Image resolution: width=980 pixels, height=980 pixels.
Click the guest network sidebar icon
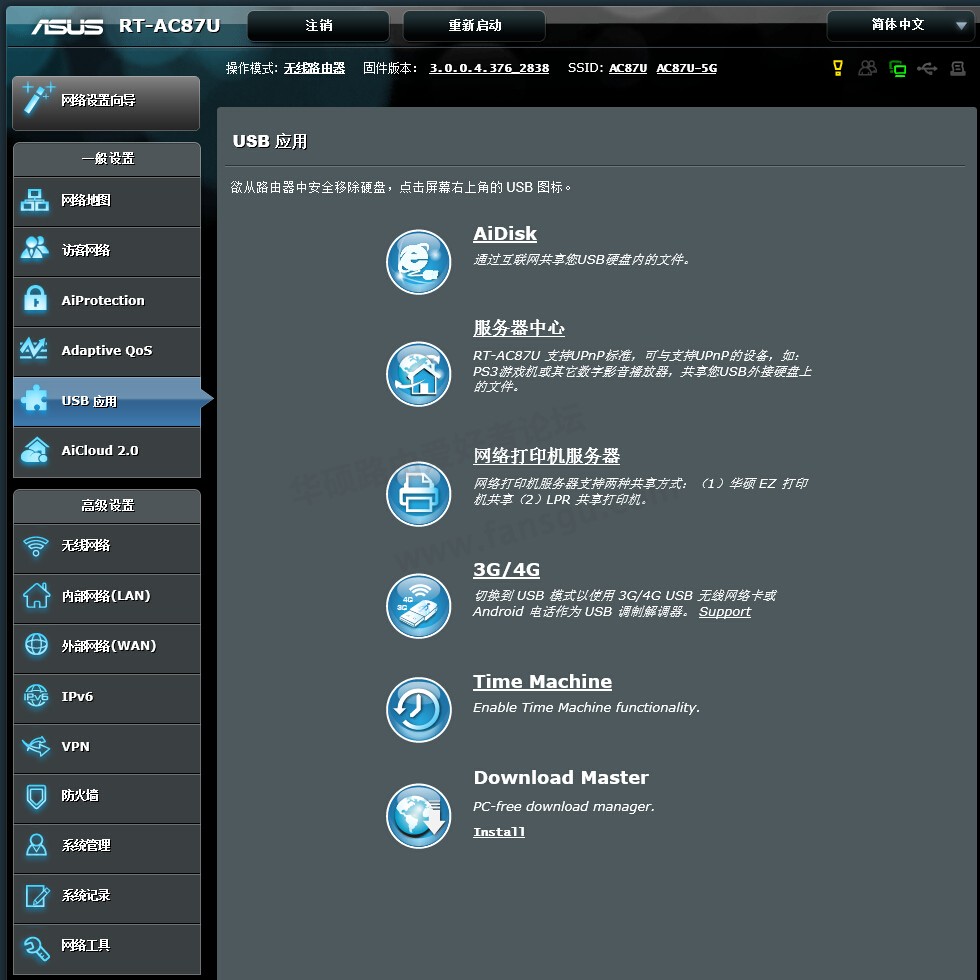tap(35, 249)
